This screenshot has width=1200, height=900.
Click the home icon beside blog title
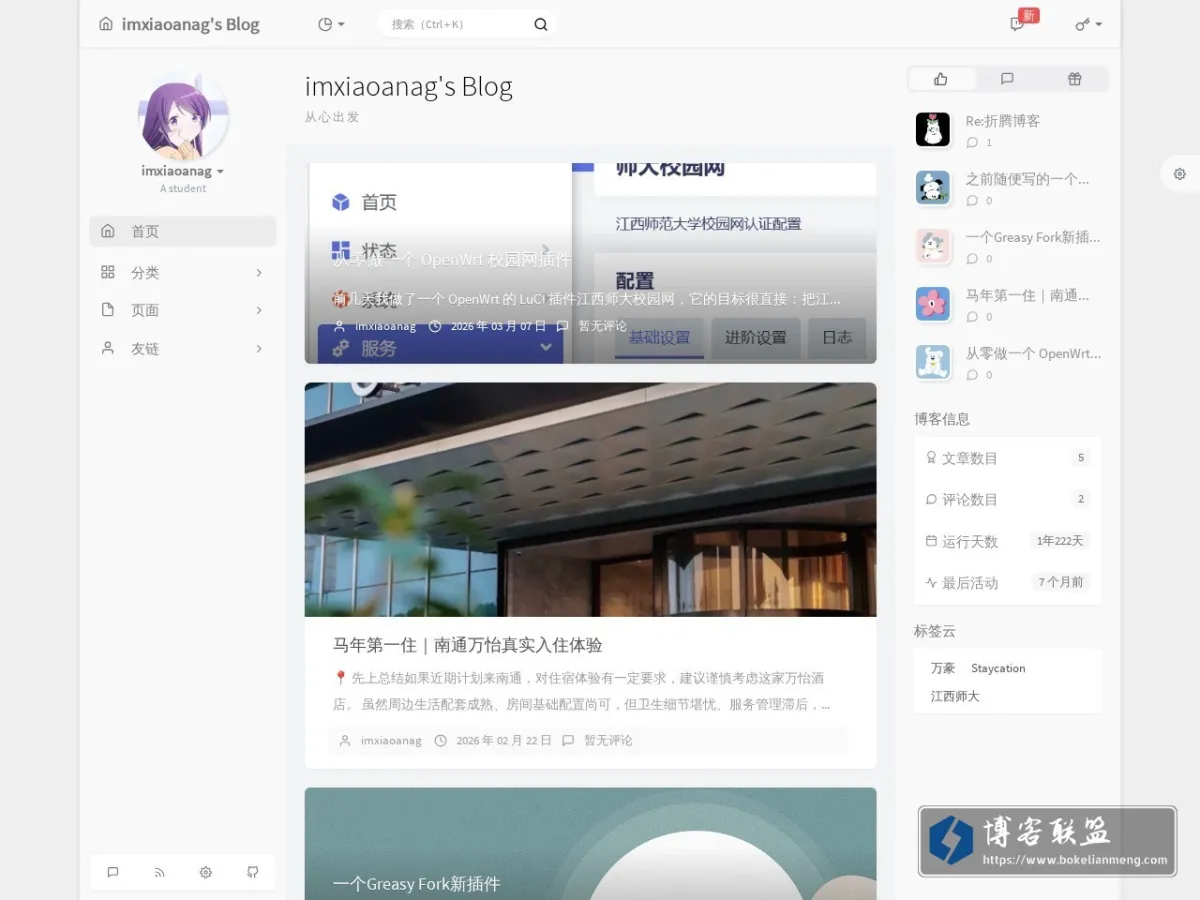(x=106, y=24)
